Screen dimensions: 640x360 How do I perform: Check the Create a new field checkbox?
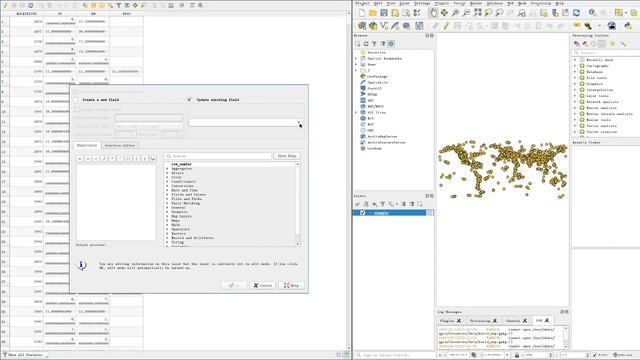[x=76, y=100]
